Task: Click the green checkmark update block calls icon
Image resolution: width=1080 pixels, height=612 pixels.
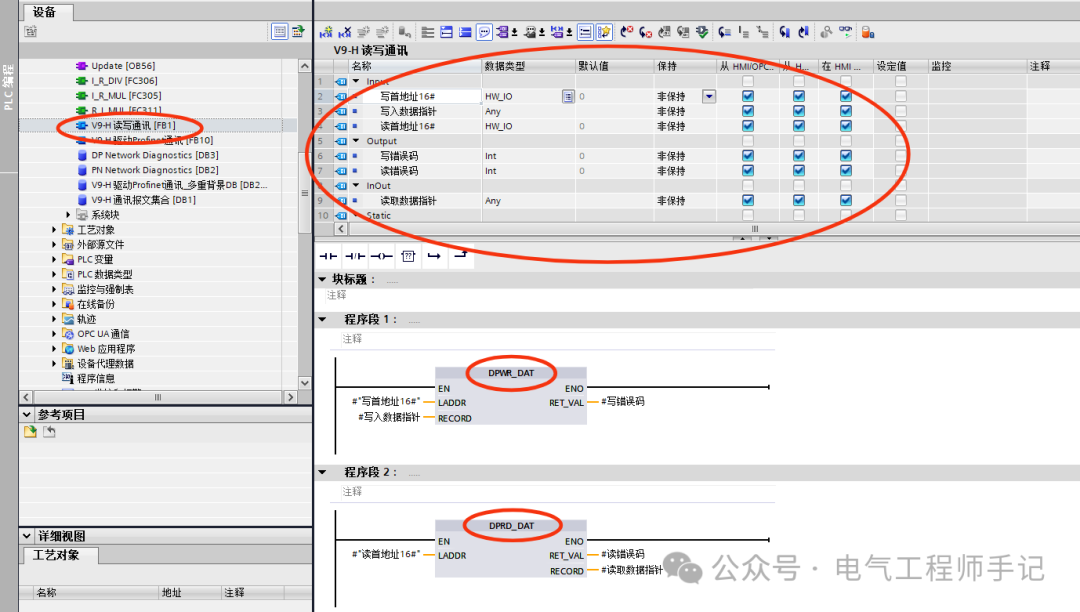Action: point(702,32)
